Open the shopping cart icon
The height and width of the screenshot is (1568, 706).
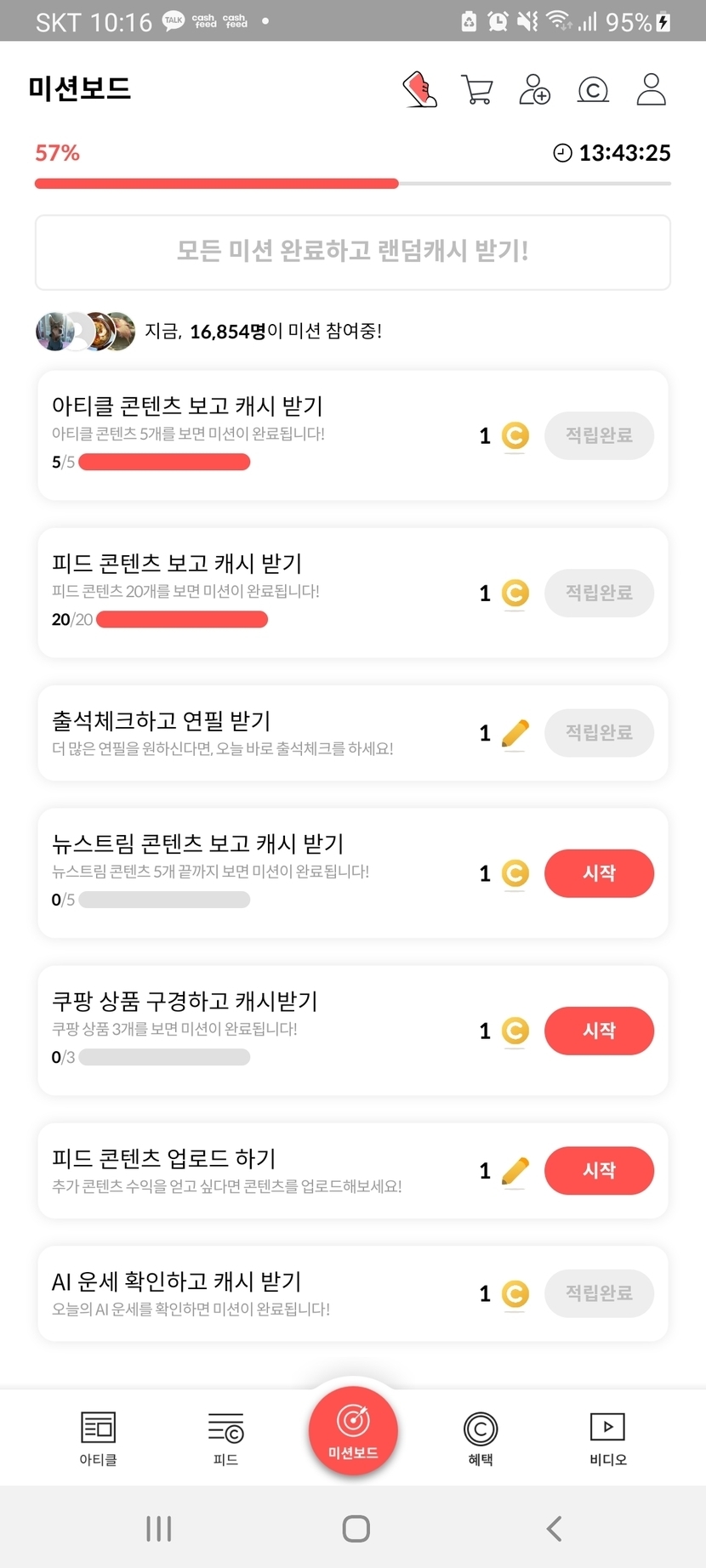(x=477, y=89)
